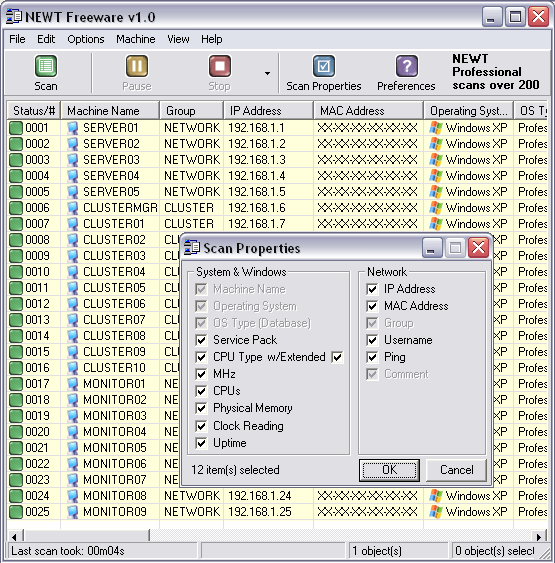This screenshot has width=555, height=563.
Task: Click the scrollbar right arrow
Action: click(539, 537)
